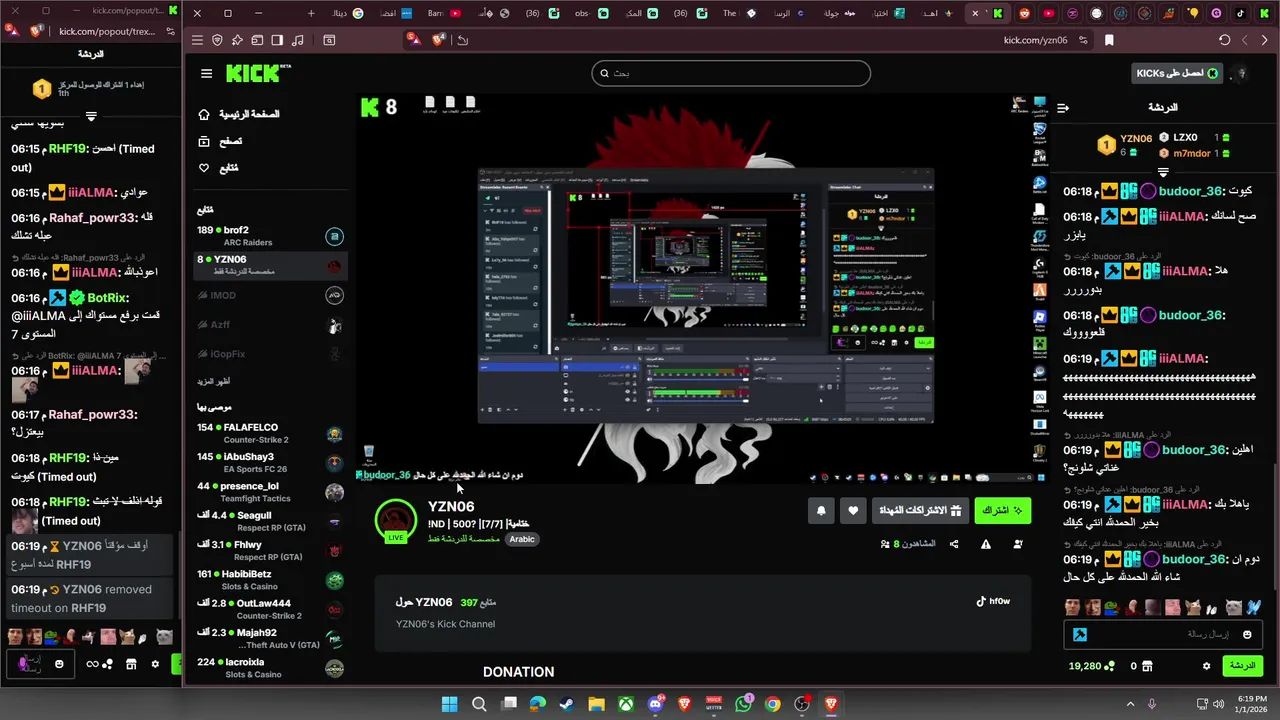Click the 19,280 channel points

[x=1091, y=666]
